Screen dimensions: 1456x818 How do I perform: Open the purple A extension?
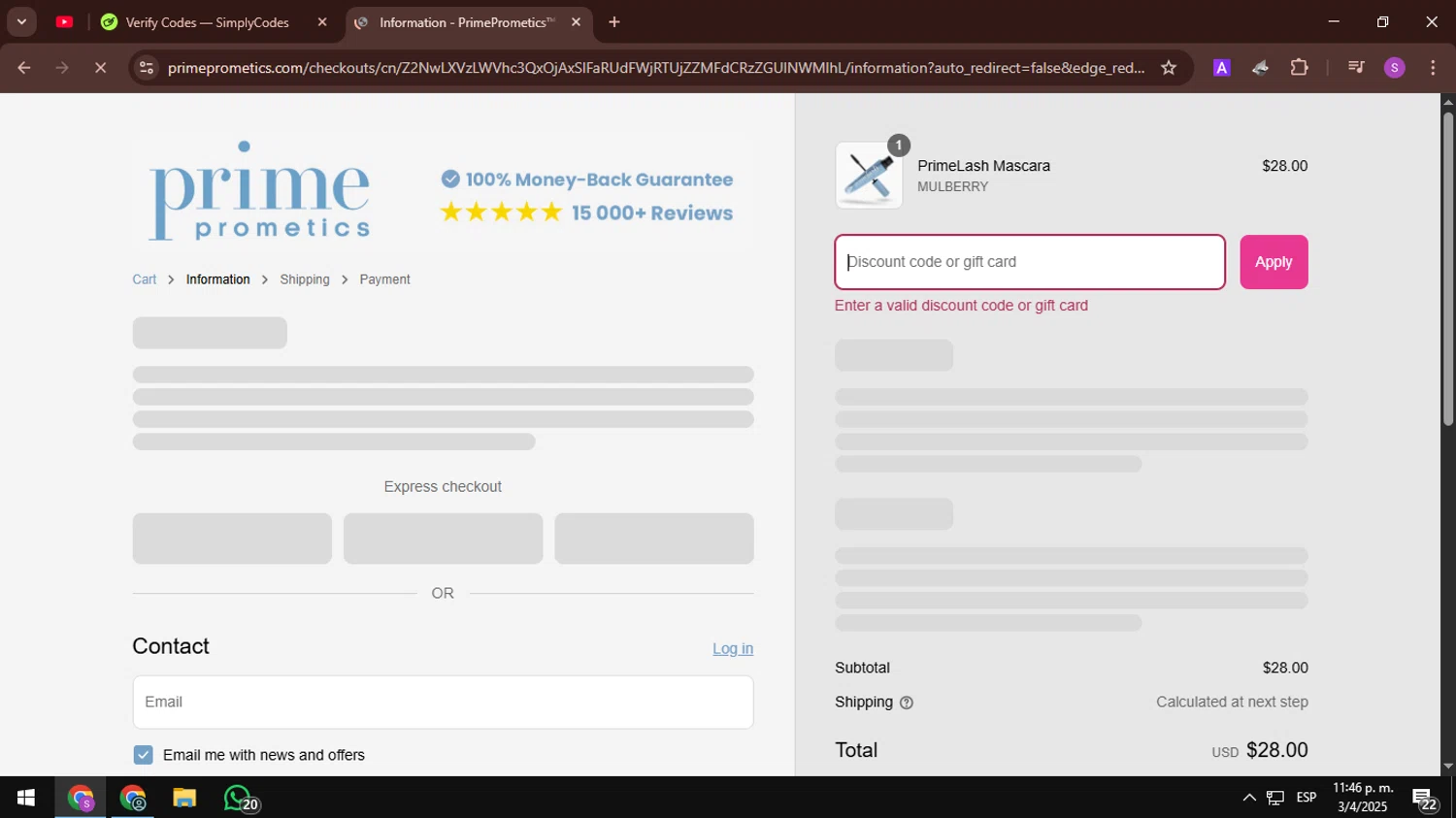pyautogui.click(x=1222, y=68)
